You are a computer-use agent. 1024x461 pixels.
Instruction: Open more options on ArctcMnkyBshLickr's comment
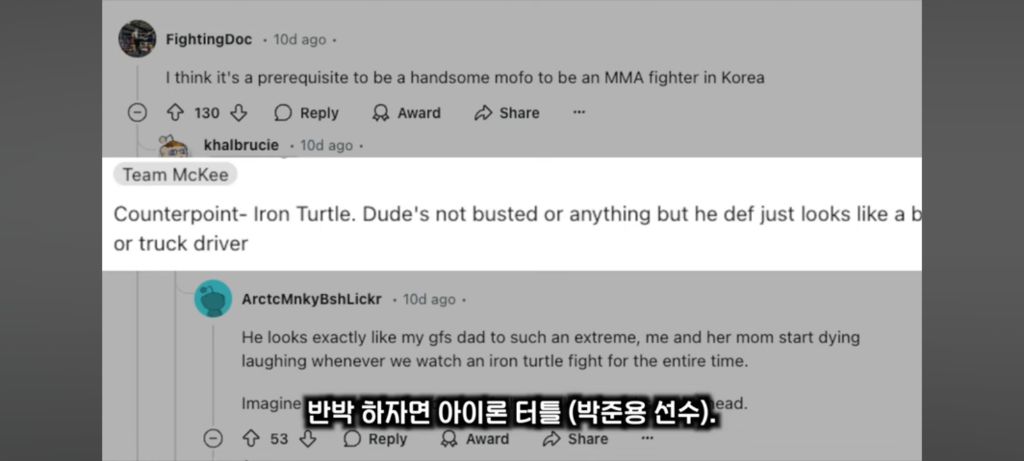point(647,438)
